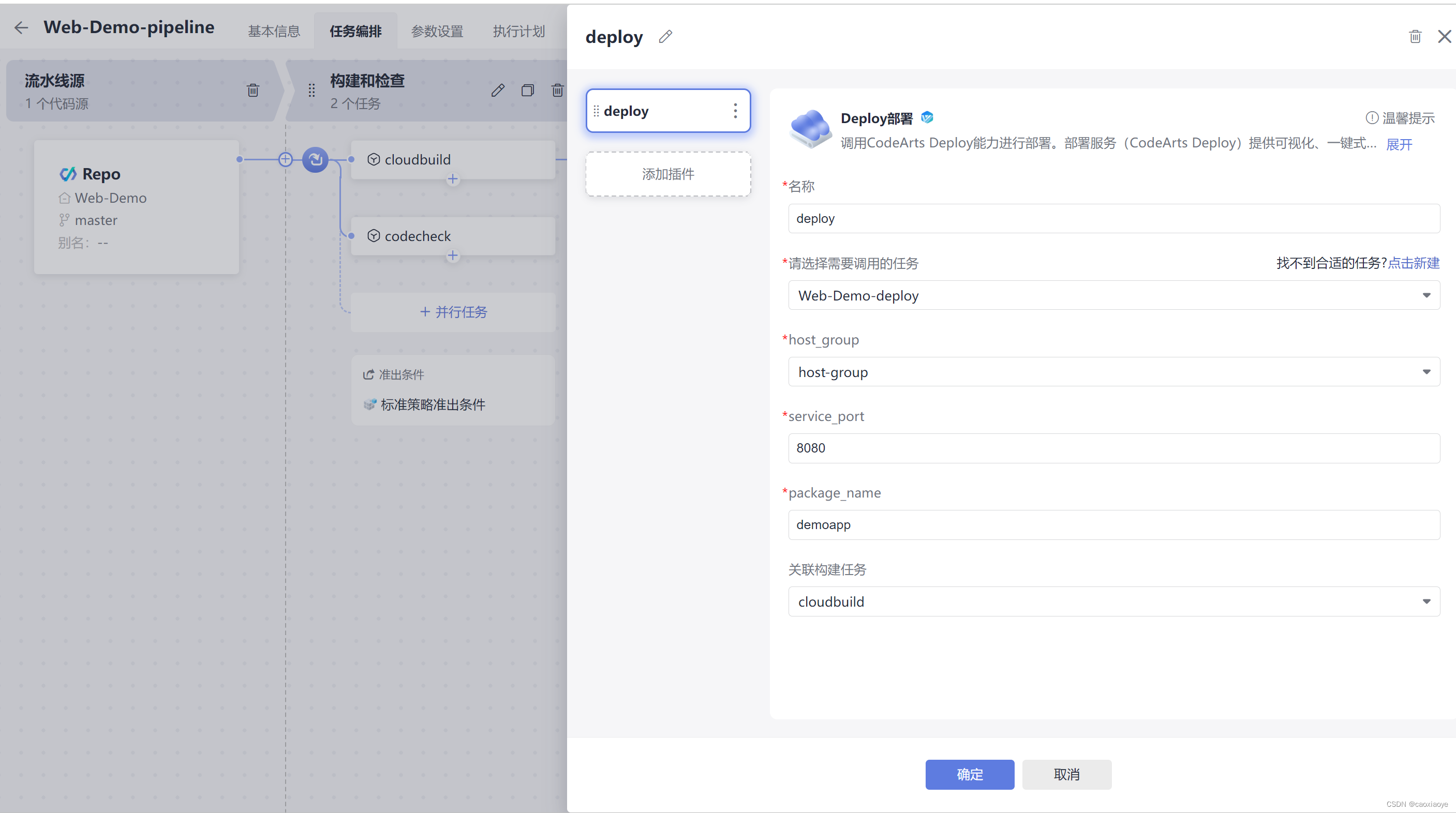1456x813 pixels.
Task: Cancel with the 取消 button
Action: 1066,774
